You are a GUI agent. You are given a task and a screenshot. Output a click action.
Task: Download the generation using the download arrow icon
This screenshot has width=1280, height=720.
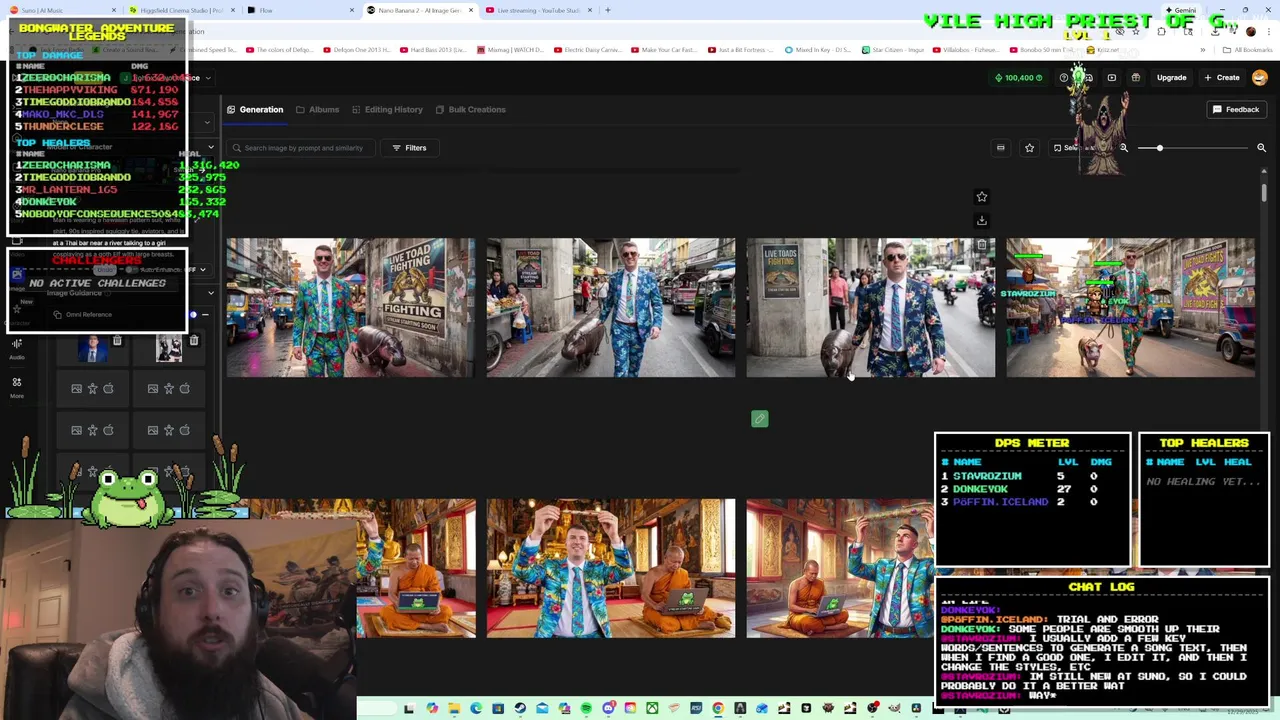point(981,220)
